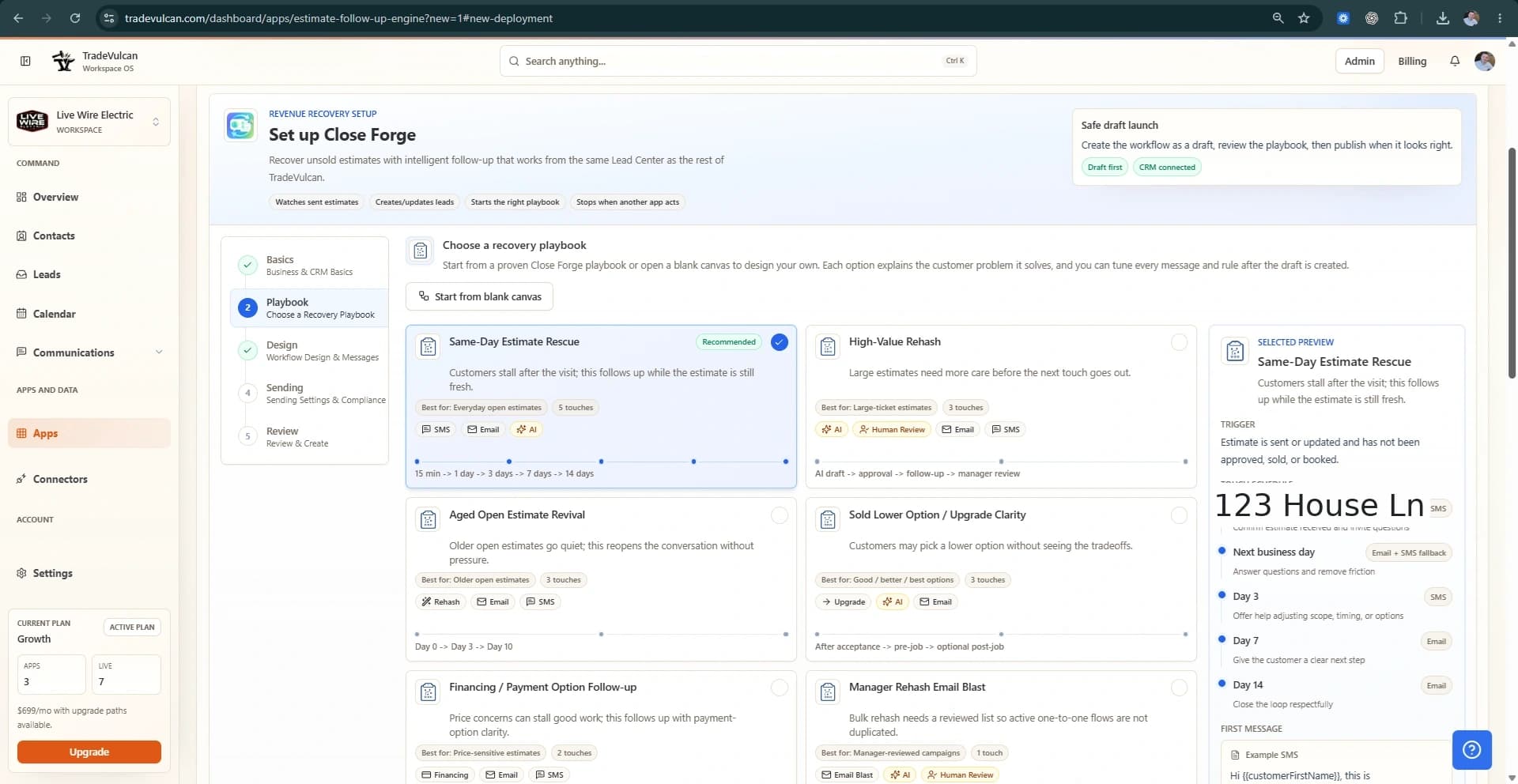1518x784 pixels.
Task: Click Start from blank canvas
Action: coord(479,296)
